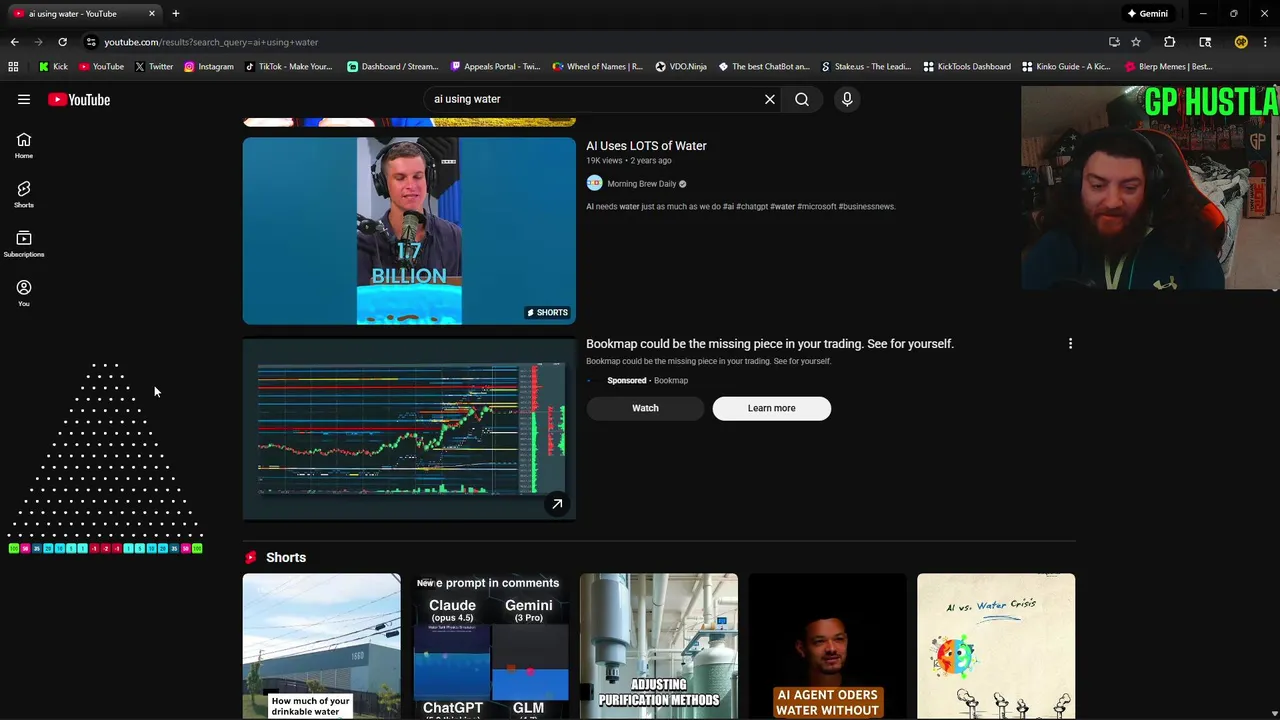Click the YouTube logo
The image size is (1280, 720).
[79, 99]
